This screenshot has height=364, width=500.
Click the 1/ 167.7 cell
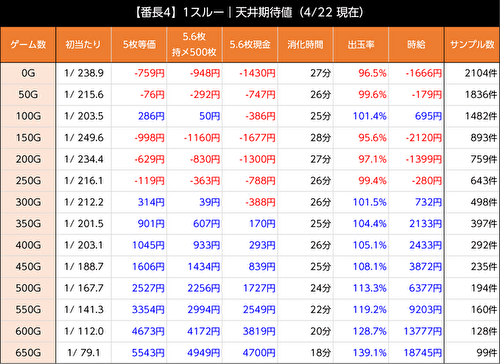click(84, 288)
